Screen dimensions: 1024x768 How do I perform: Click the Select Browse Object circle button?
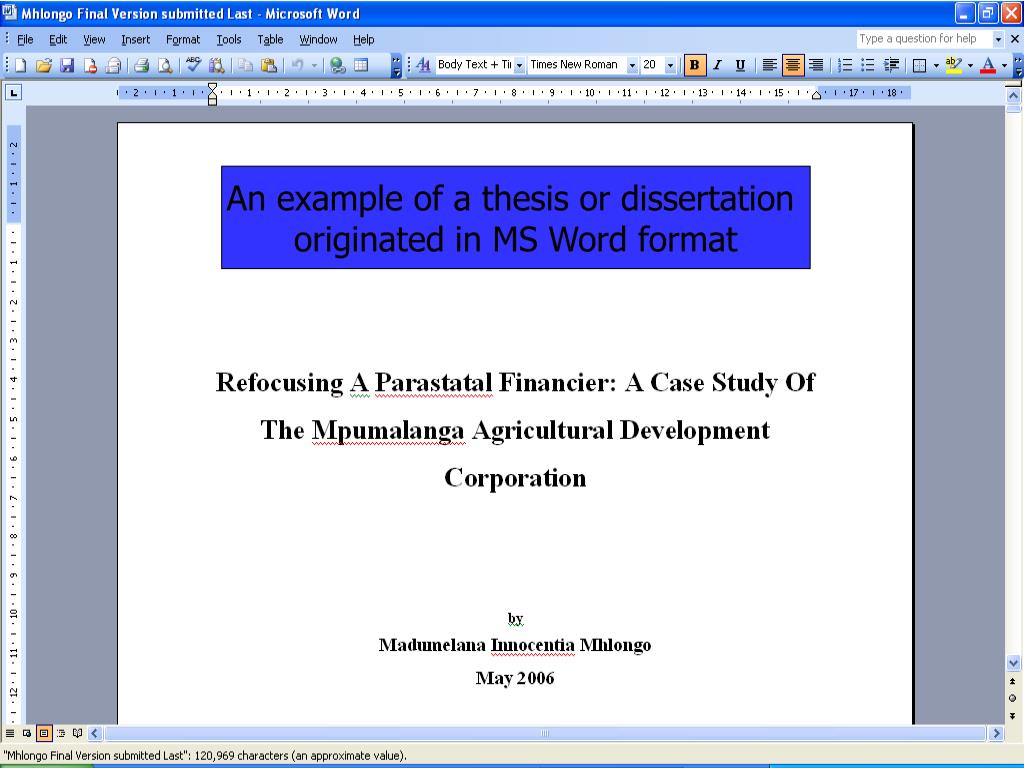coord(1013,698)
